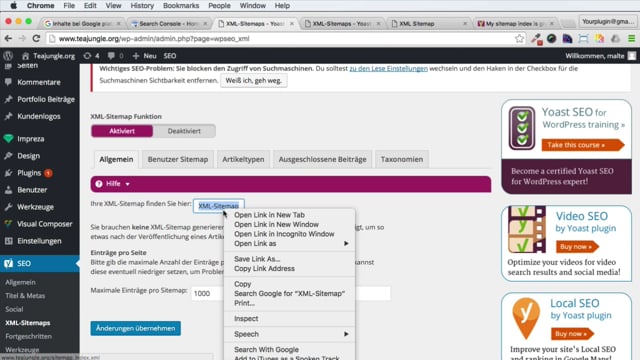Set XML-Sitemap Funktion to Deaktiviert

pyautogui.click(x=184, y=131)
